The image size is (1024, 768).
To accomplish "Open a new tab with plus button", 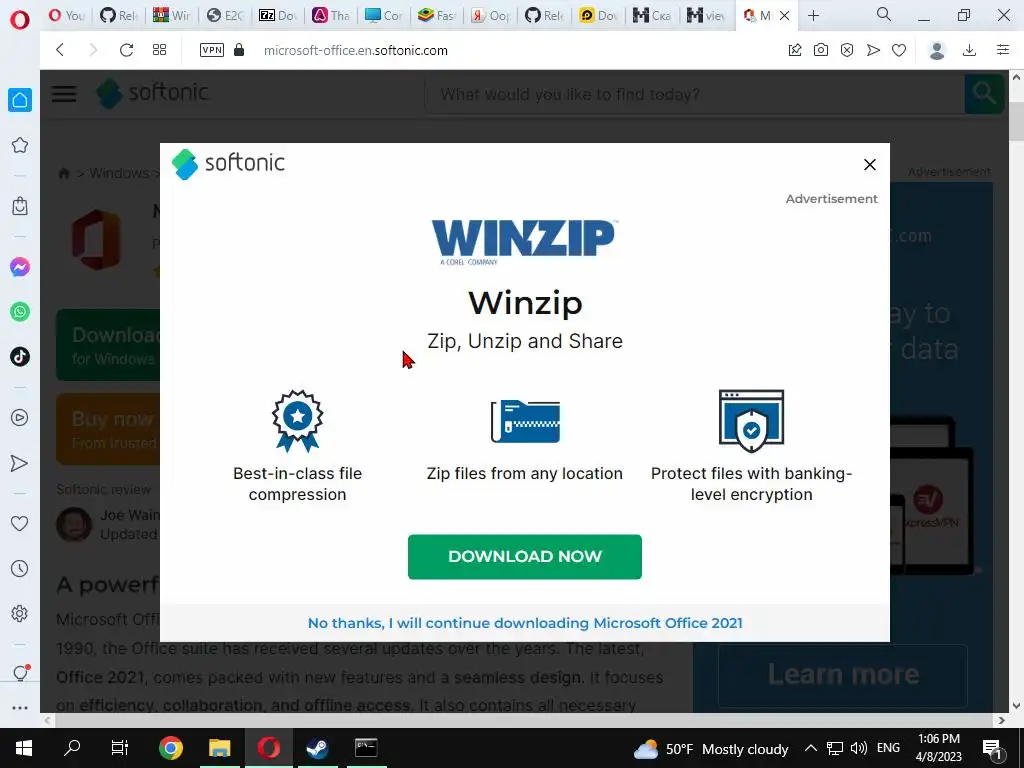I will [x=813, y=16].
